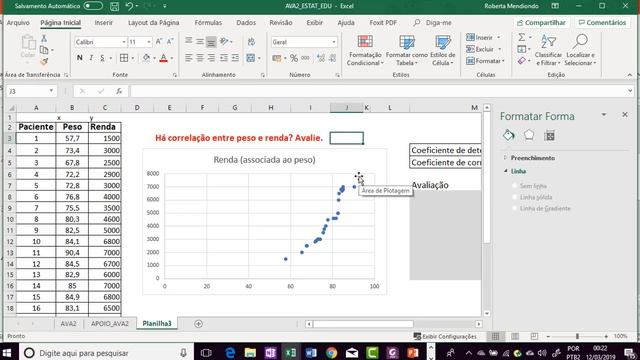Open the AVA2 sheet tab
The image size is (640, 360).
[x=68, y=324]
